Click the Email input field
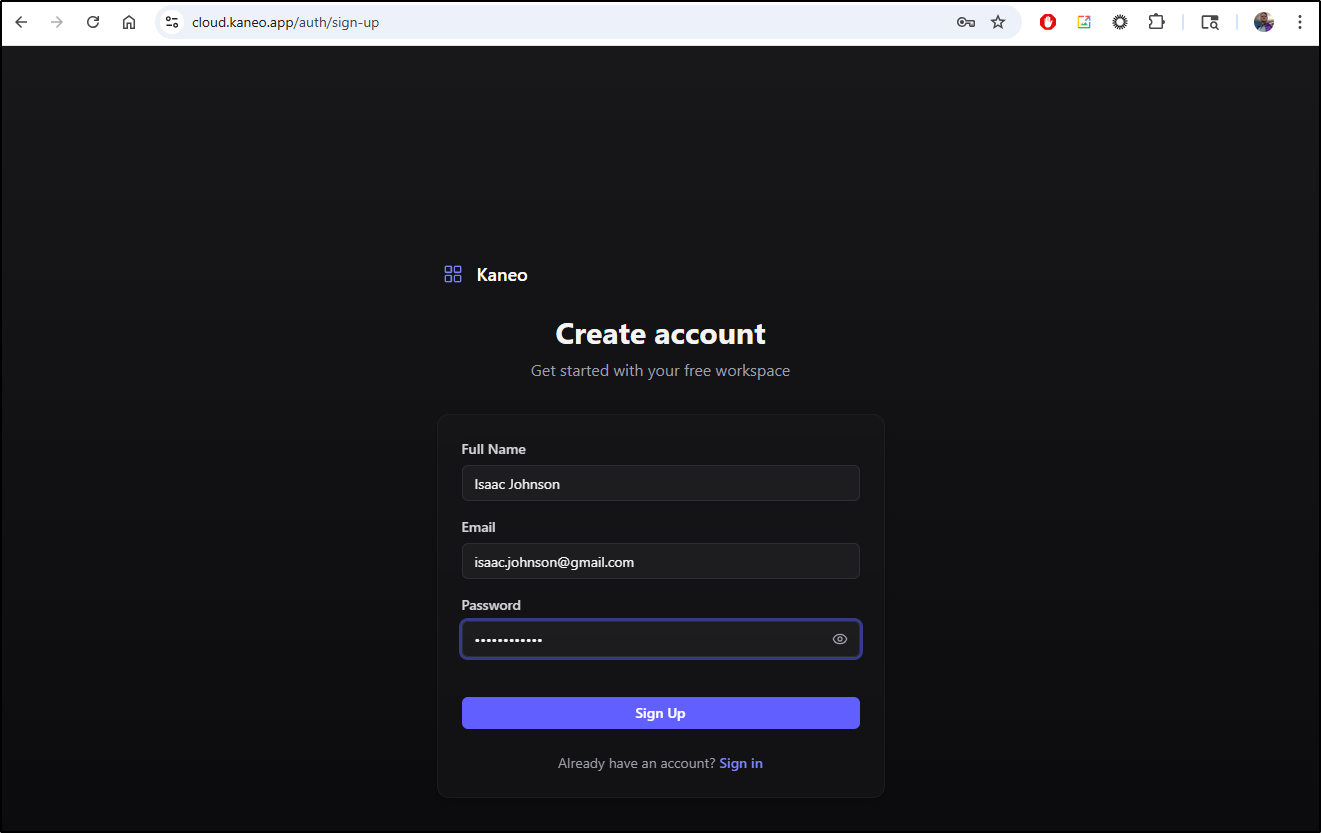 point(661,561)
